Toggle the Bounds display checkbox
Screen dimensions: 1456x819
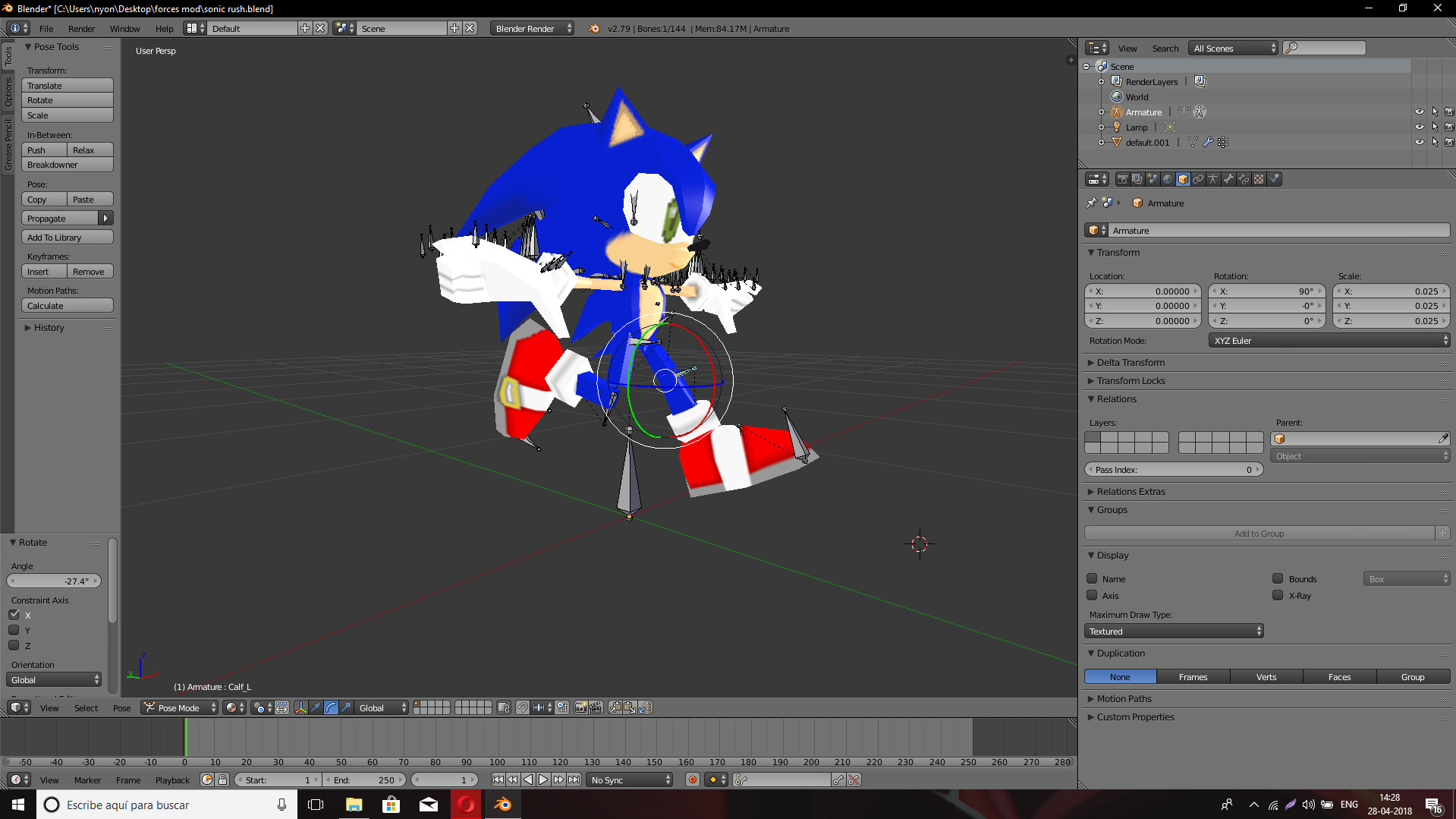1278,578
